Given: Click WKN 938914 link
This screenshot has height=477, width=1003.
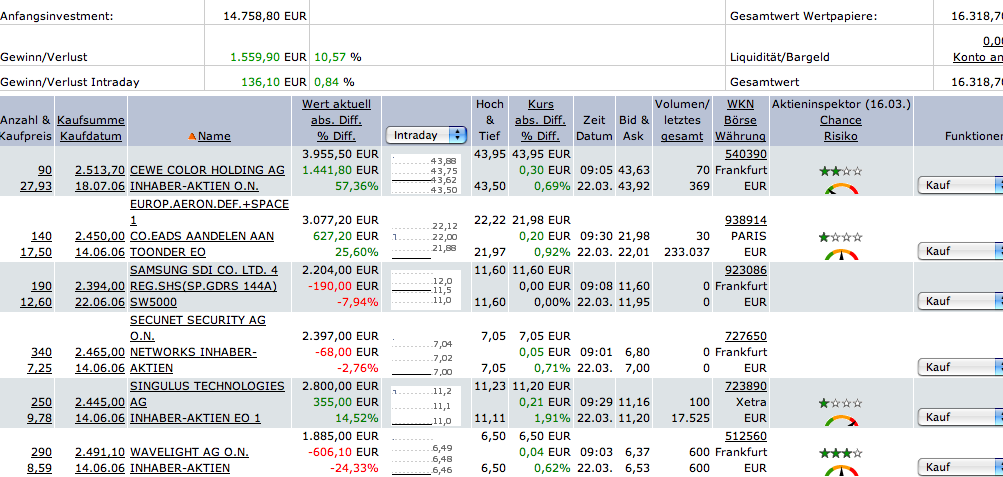Looking at the screenshot, I should tap(745, 220).
